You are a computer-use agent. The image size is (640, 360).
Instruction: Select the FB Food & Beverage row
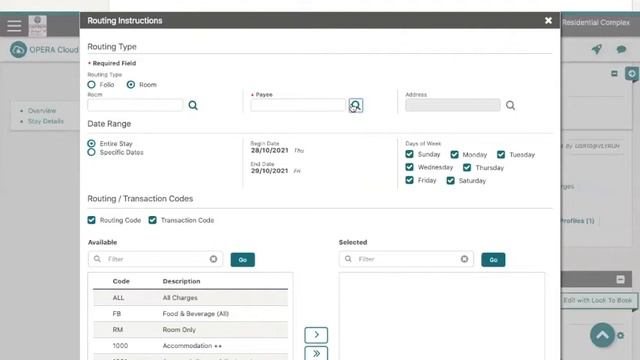[190, 313]
